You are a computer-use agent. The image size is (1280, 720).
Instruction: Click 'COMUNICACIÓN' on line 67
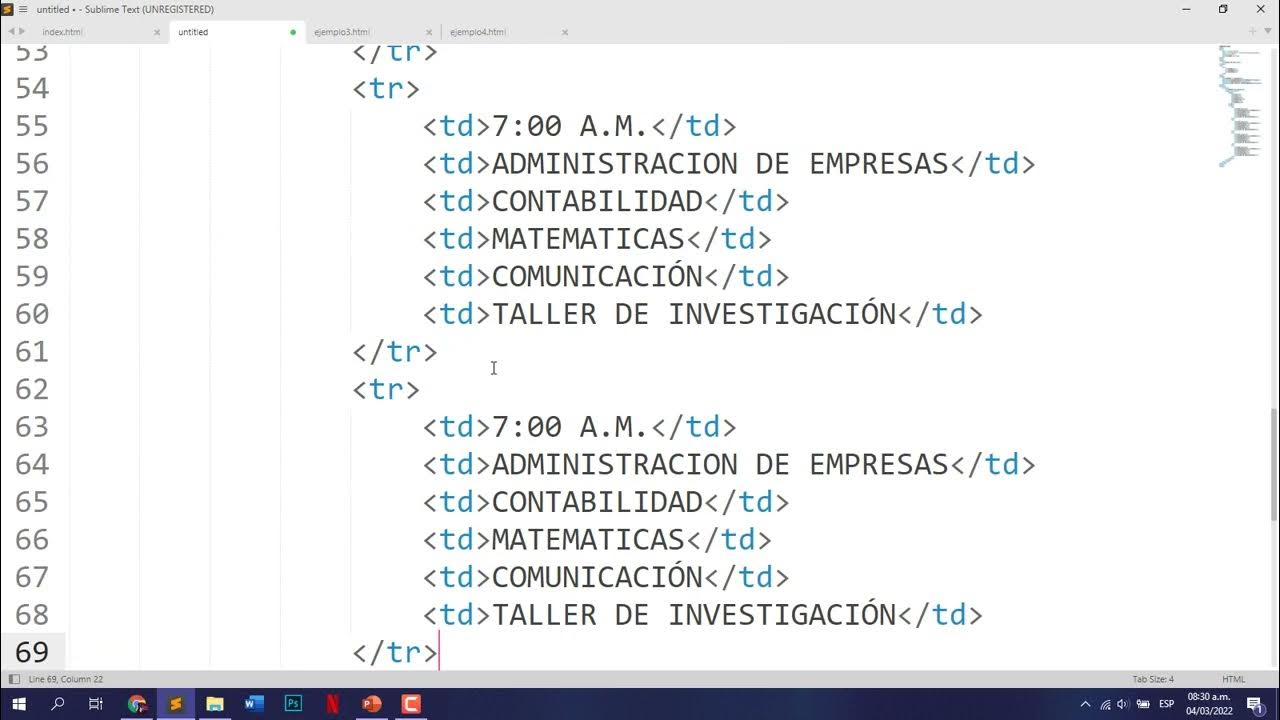click(597, 577)
